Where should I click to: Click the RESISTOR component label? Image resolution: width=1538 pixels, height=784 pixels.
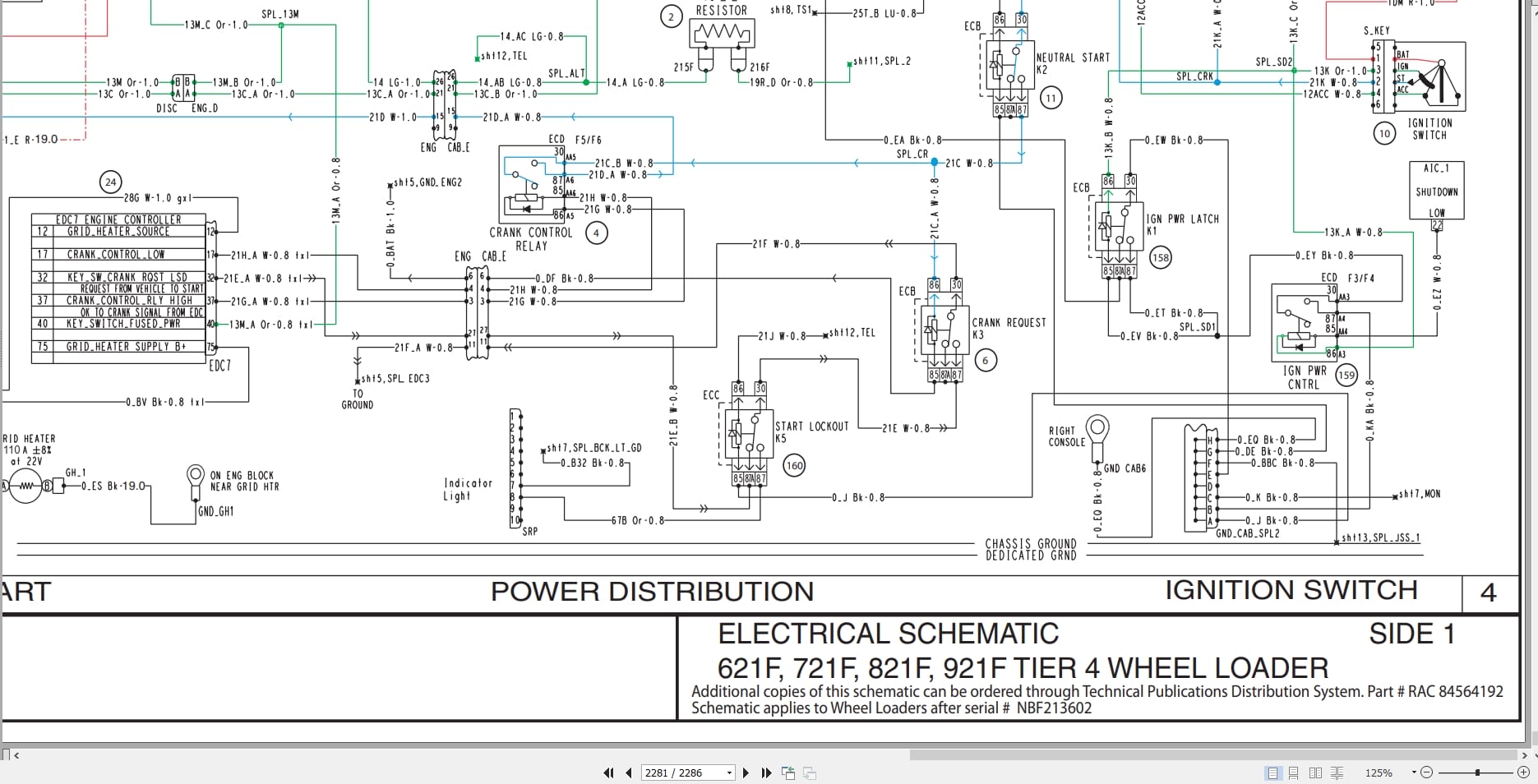tap(722, 11)
